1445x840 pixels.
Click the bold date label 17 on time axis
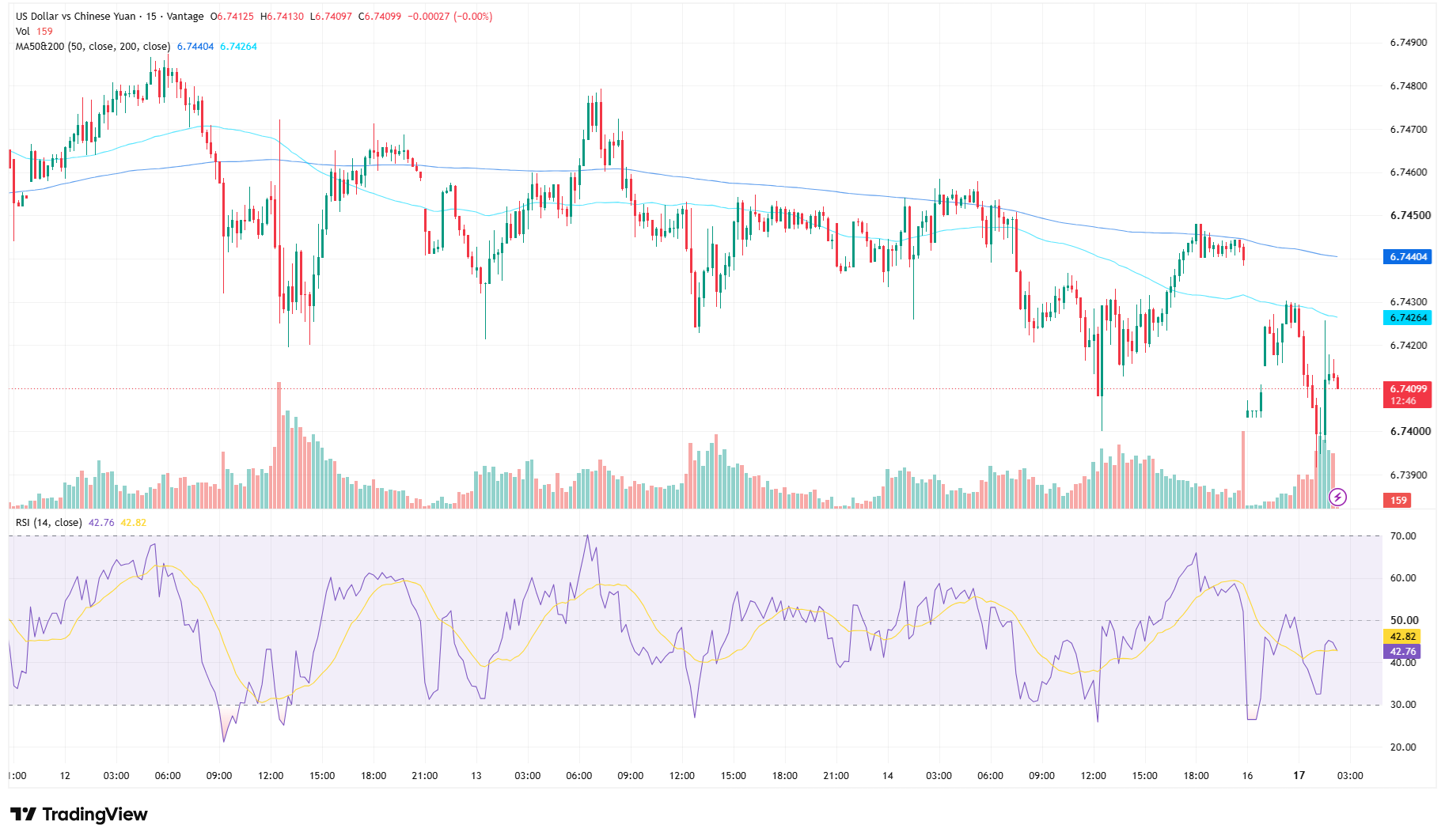coord(1299,776)
